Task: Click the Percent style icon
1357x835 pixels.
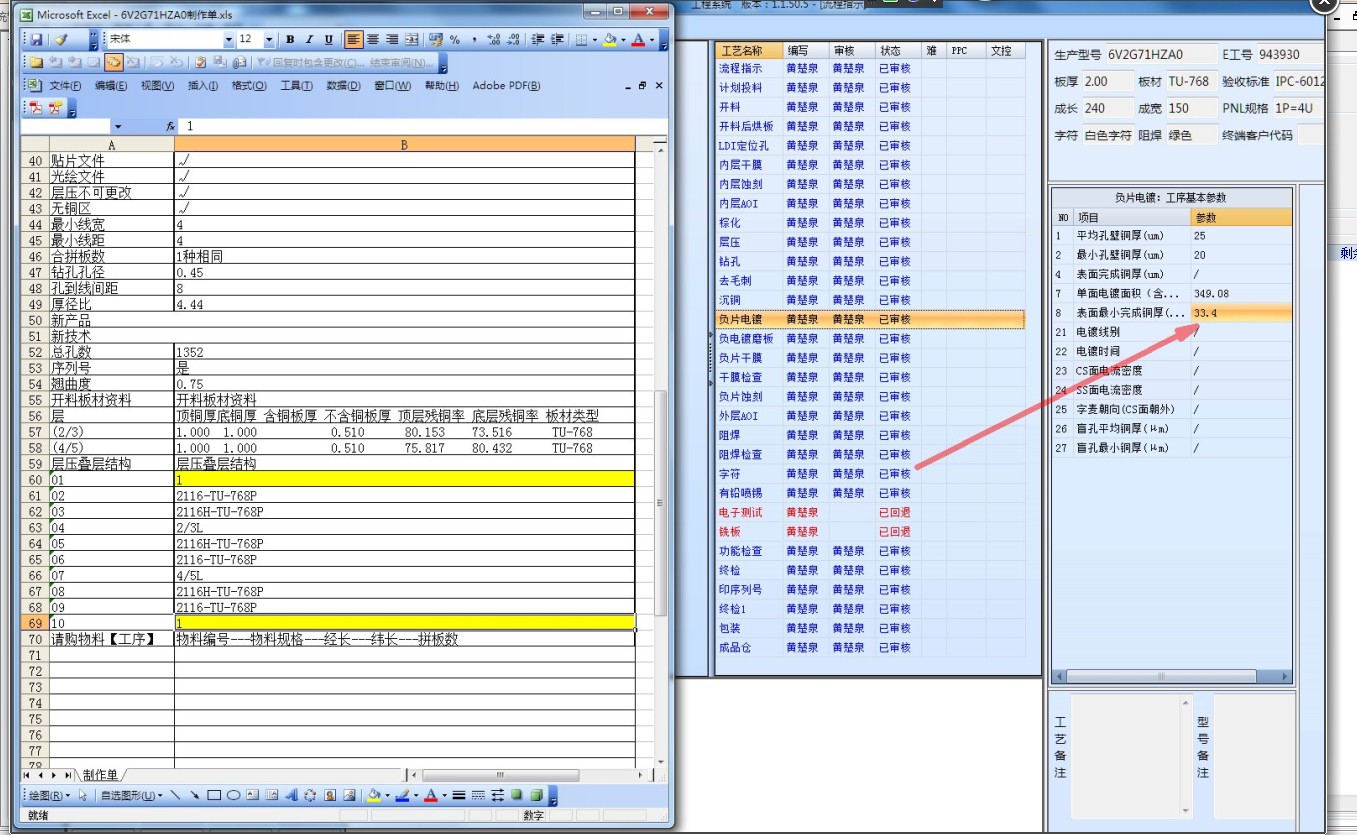Action: (454, 39)
